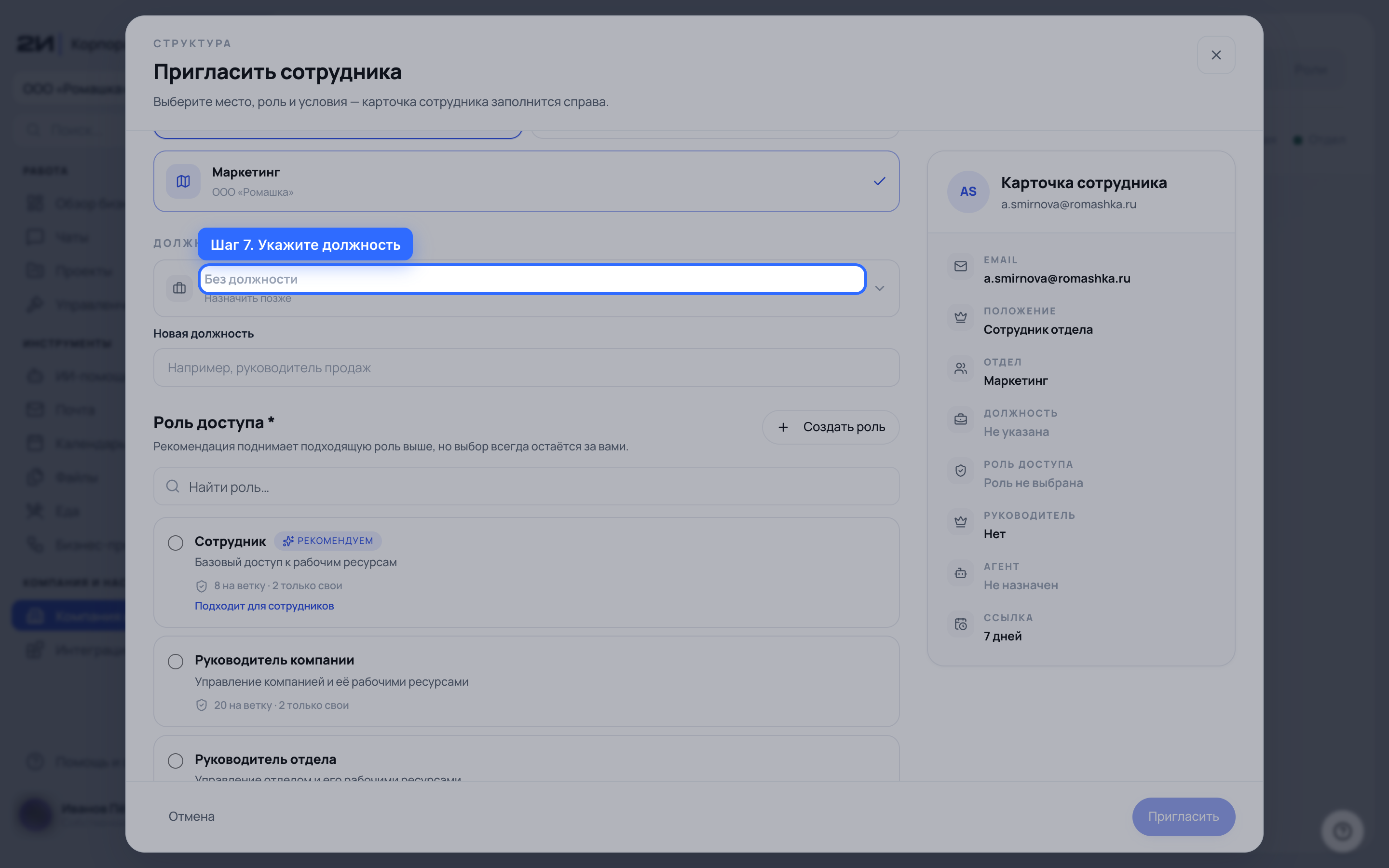Click the Должность briefcase icon in card
Image resolution: width=1389 pixels, height=868 pixels.
point(960,420)
